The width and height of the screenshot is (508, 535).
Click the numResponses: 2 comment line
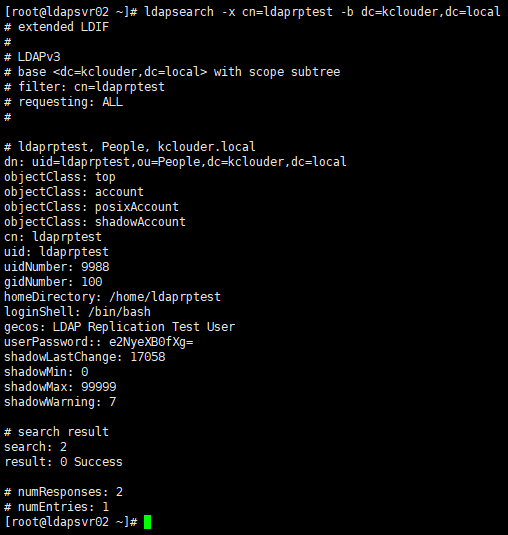(x=63, y=492)
